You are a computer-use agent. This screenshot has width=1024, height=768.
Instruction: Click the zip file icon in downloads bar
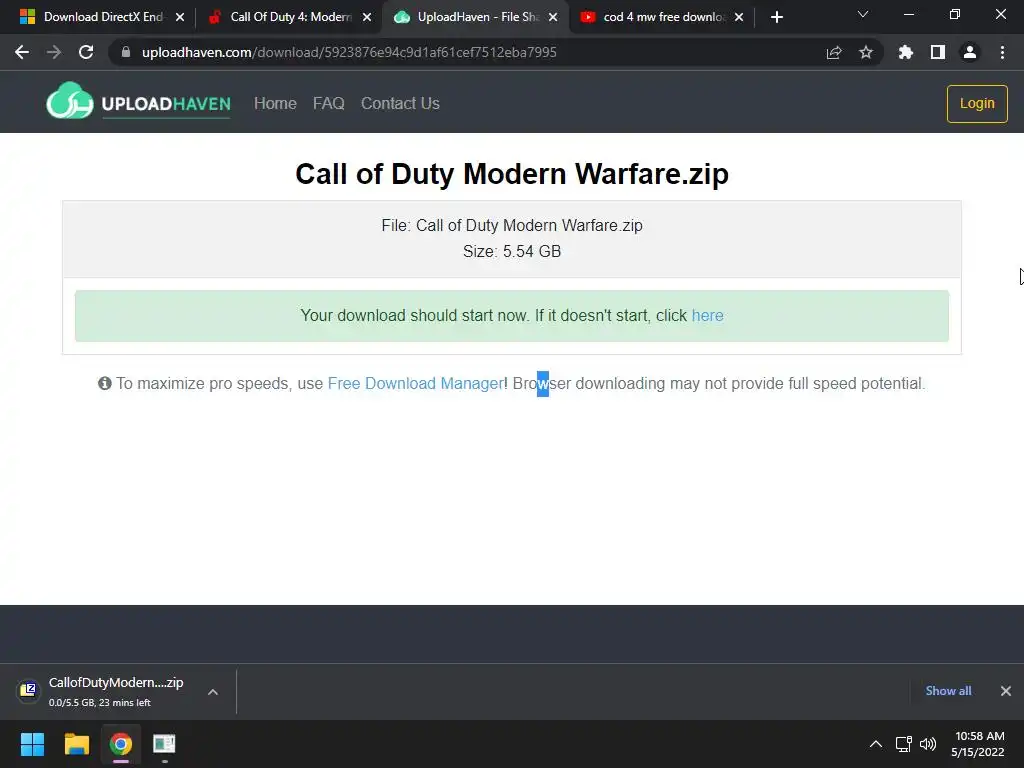click(28, 690)
